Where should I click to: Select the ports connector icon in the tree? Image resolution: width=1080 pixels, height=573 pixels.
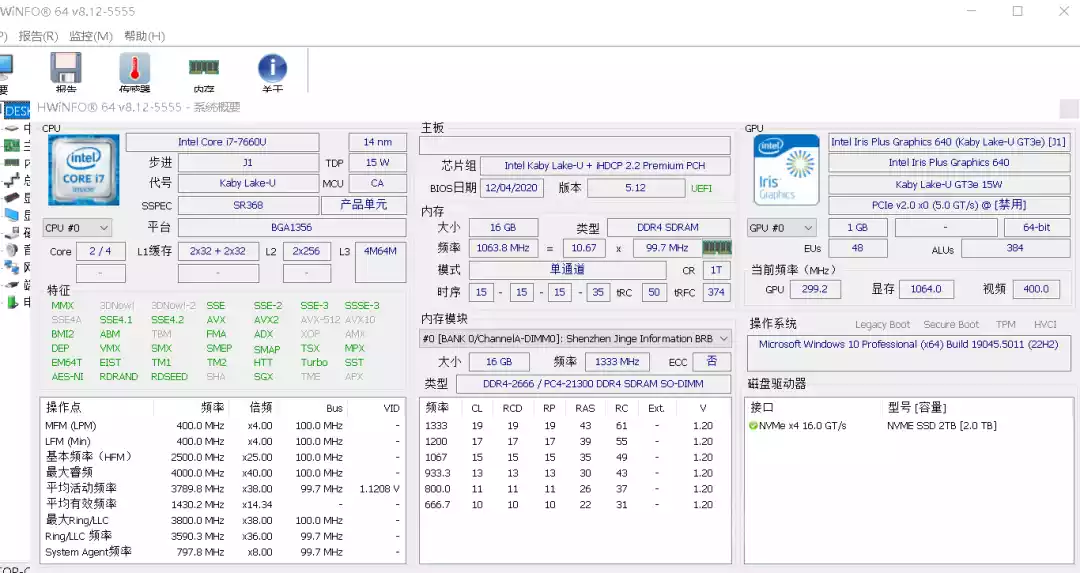[x=12, y=284]
